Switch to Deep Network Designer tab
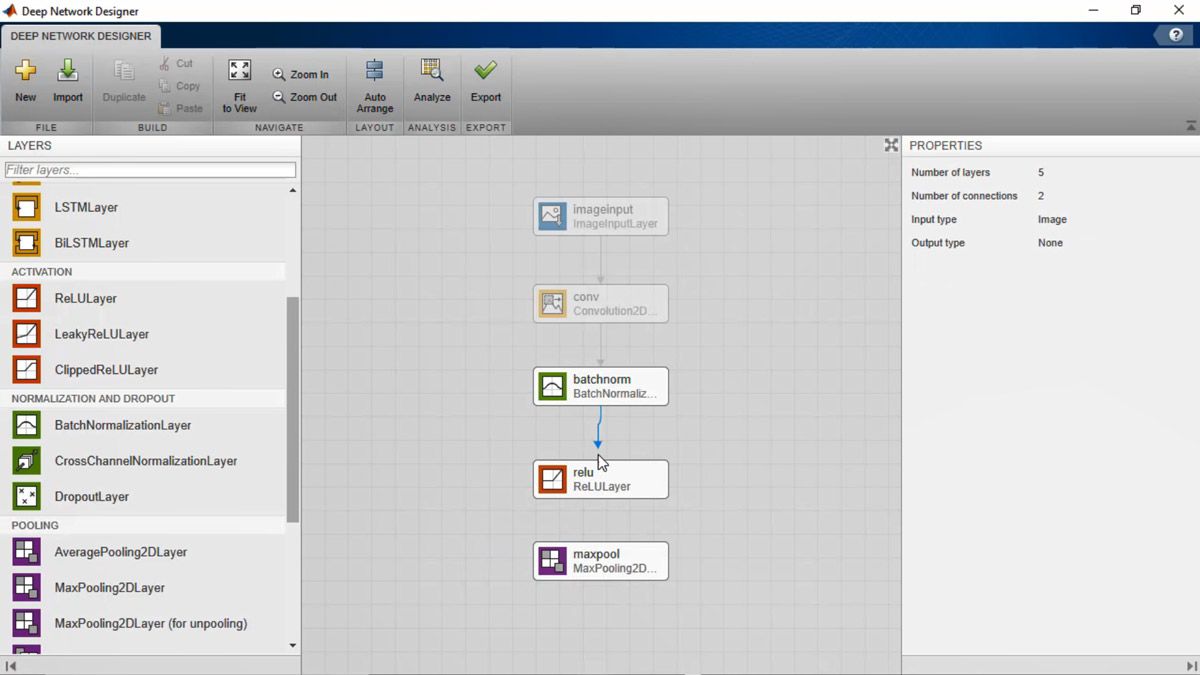 point(81,36)
